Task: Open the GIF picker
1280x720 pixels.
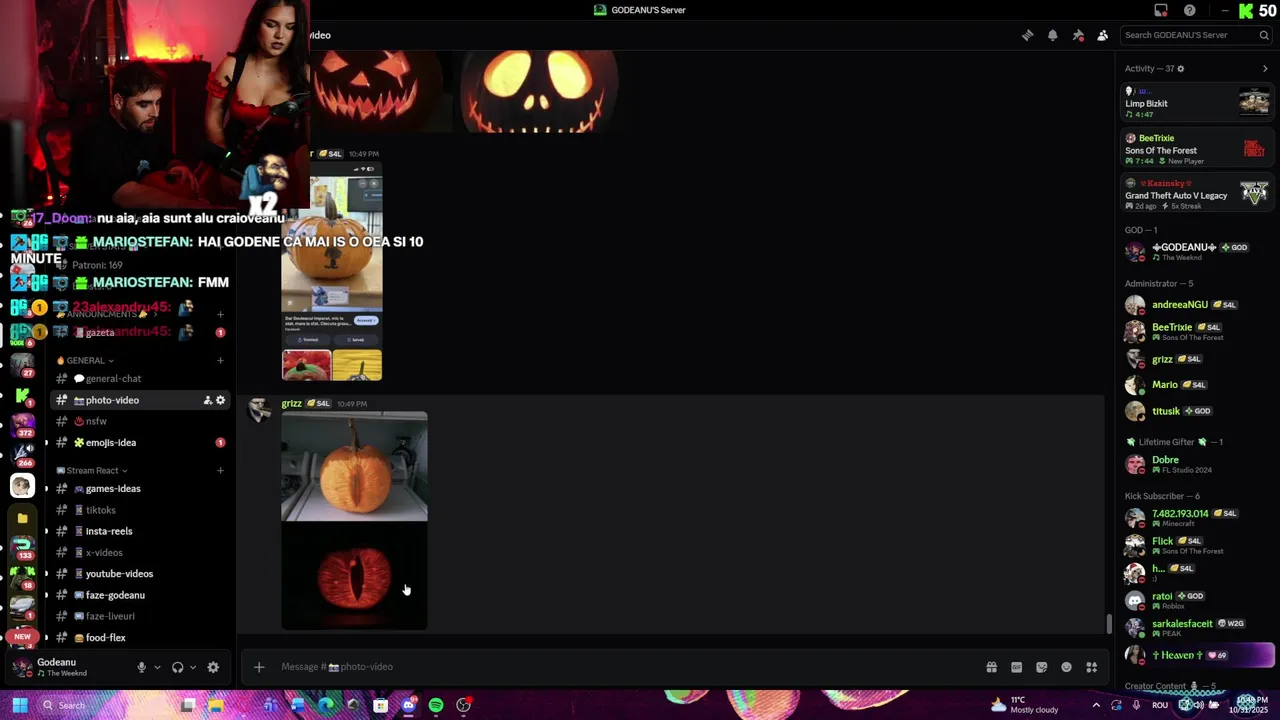Action: [x=1016, y=667]
